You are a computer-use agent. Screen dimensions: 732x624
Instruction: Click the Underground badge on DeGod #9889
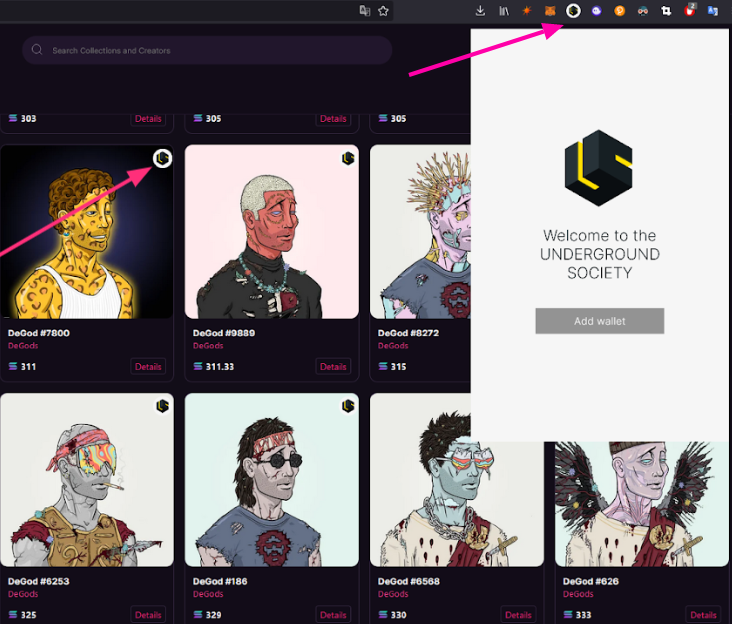[348, 159]
